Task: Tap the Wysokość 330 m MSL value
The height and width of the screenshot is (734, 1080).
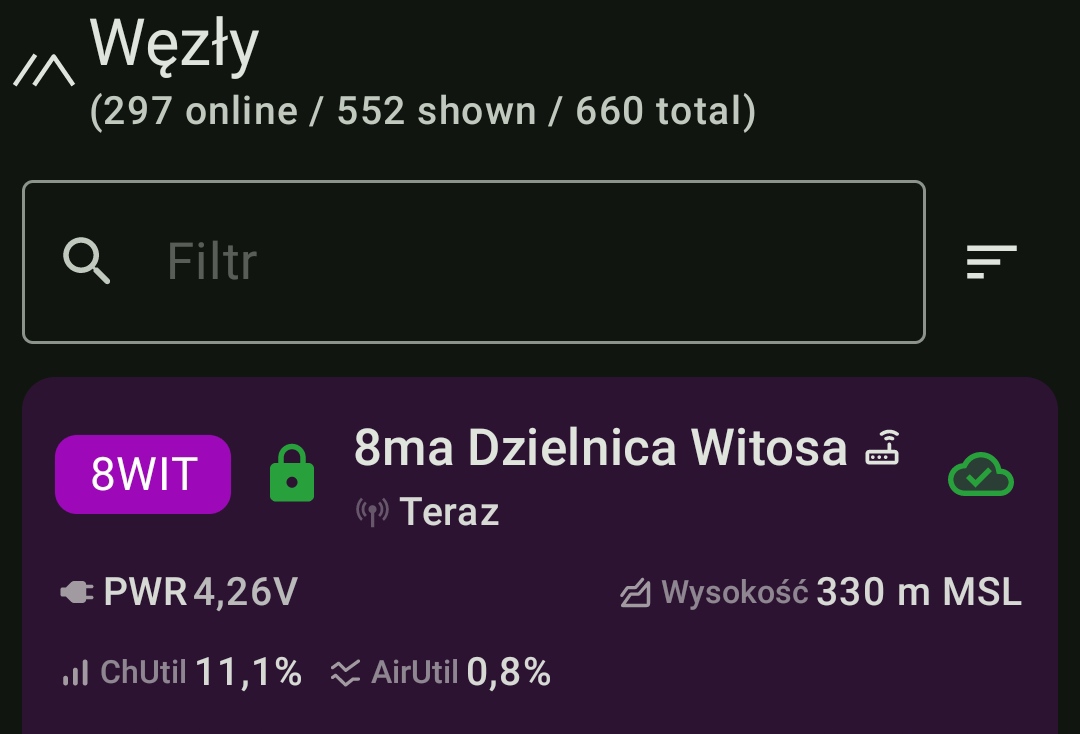Action: pos(840,593)
